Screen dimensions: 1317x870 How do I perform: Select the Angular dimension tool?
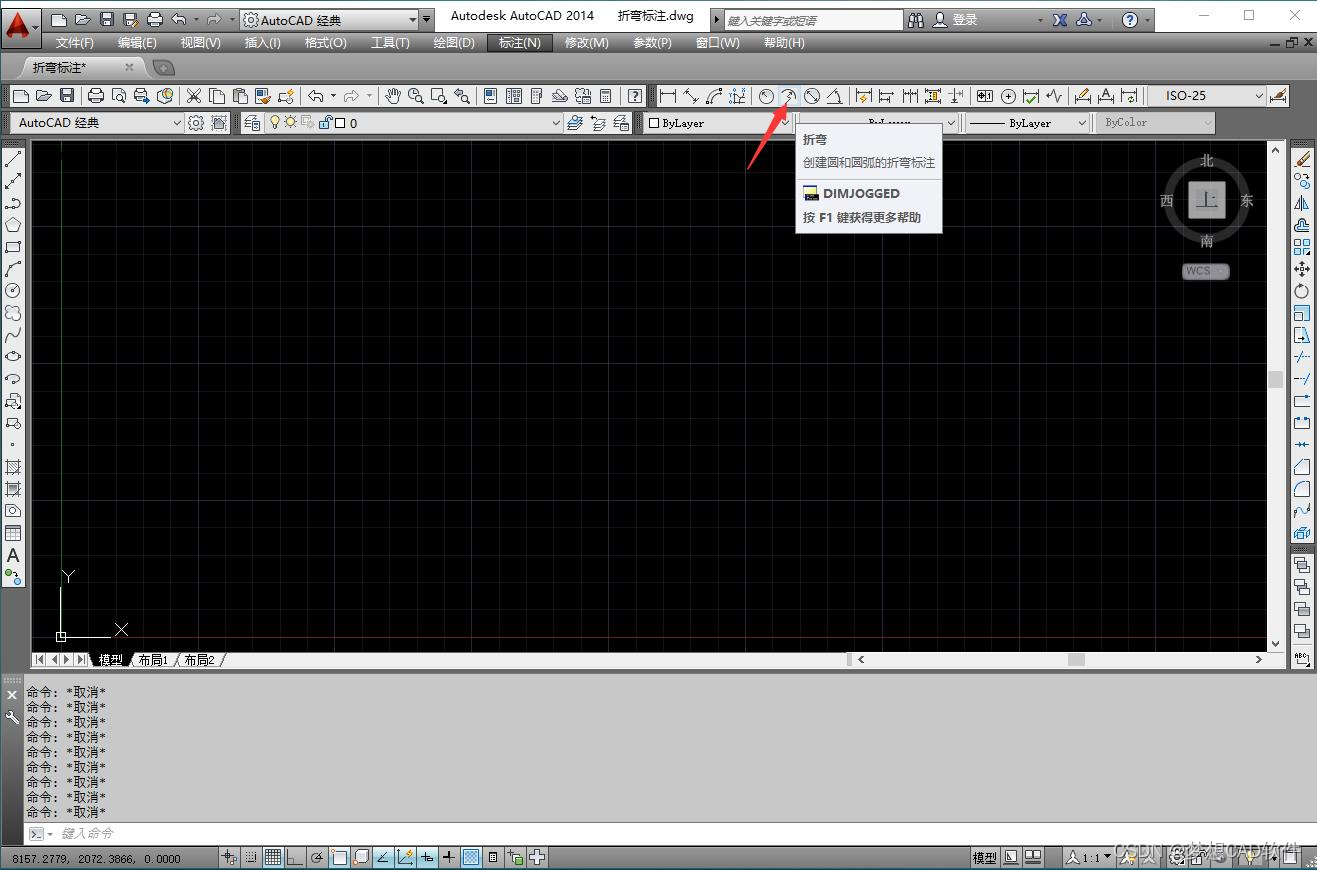point(835,96)
